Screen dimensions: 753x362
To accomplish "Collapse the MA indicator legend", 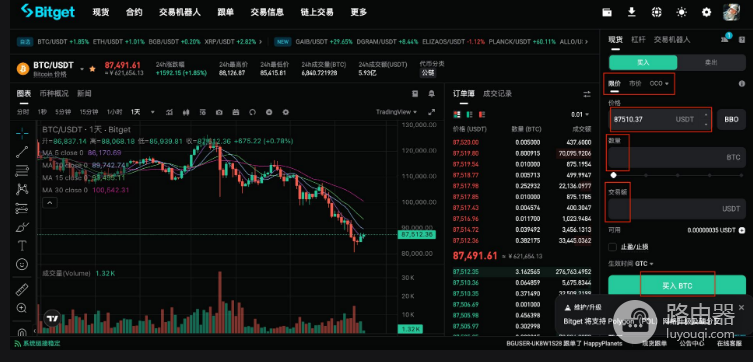I will coord(50,203).
